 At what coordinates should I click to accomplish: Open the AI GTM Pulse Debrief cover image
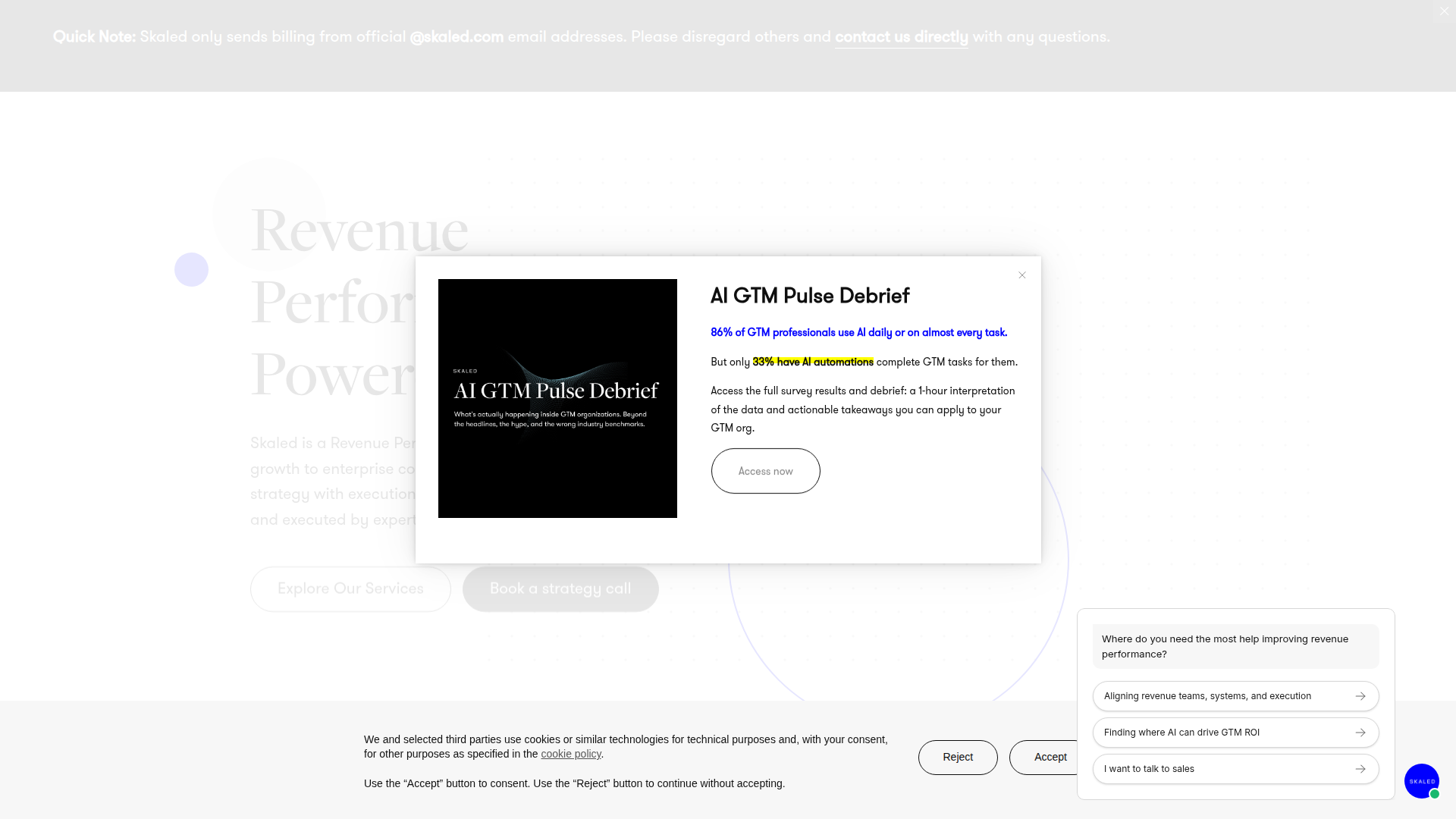[x=557, y=399]
